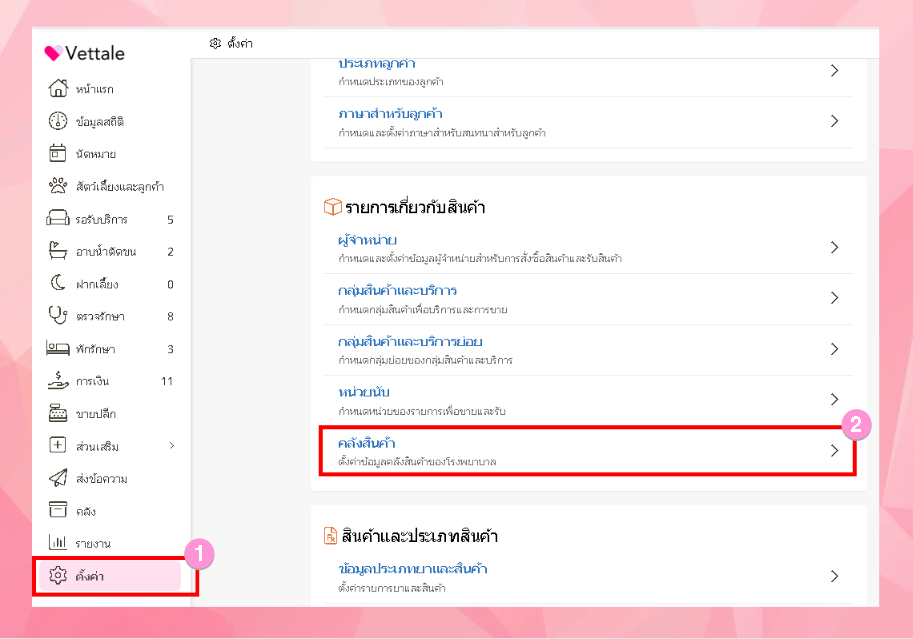Image resolution: width=913 pixels, height=639 pixels.
Task: Open หน้าแรก home icon in sidebar
Action: coord(58,89)
